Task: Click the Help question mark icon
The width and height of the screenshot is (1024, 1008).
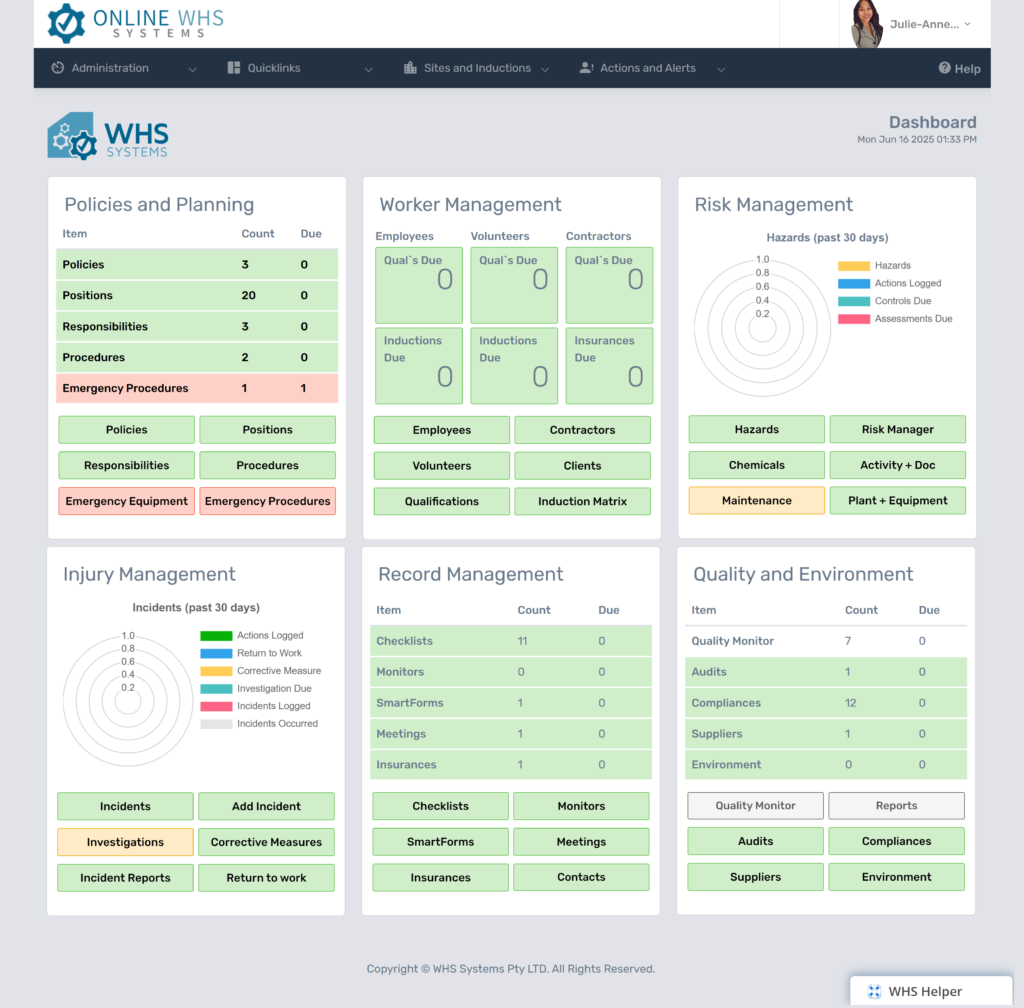Action: click(944, 68)
